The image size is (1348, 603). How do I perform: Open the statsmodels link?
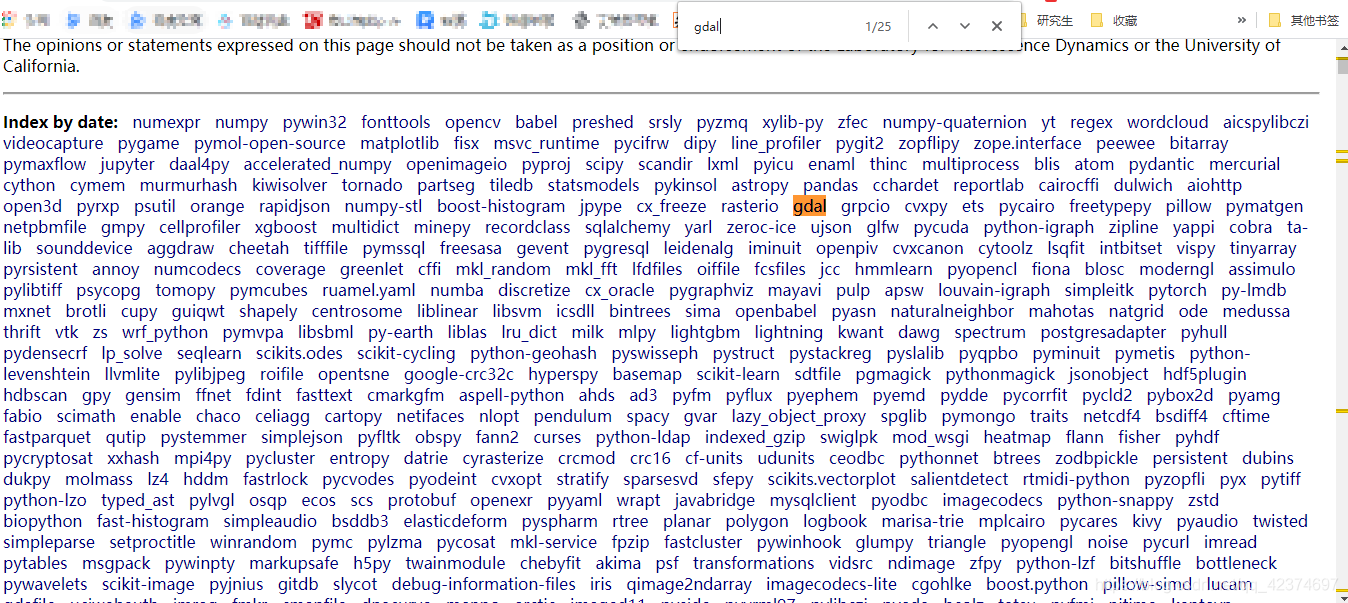click(594, 185)
